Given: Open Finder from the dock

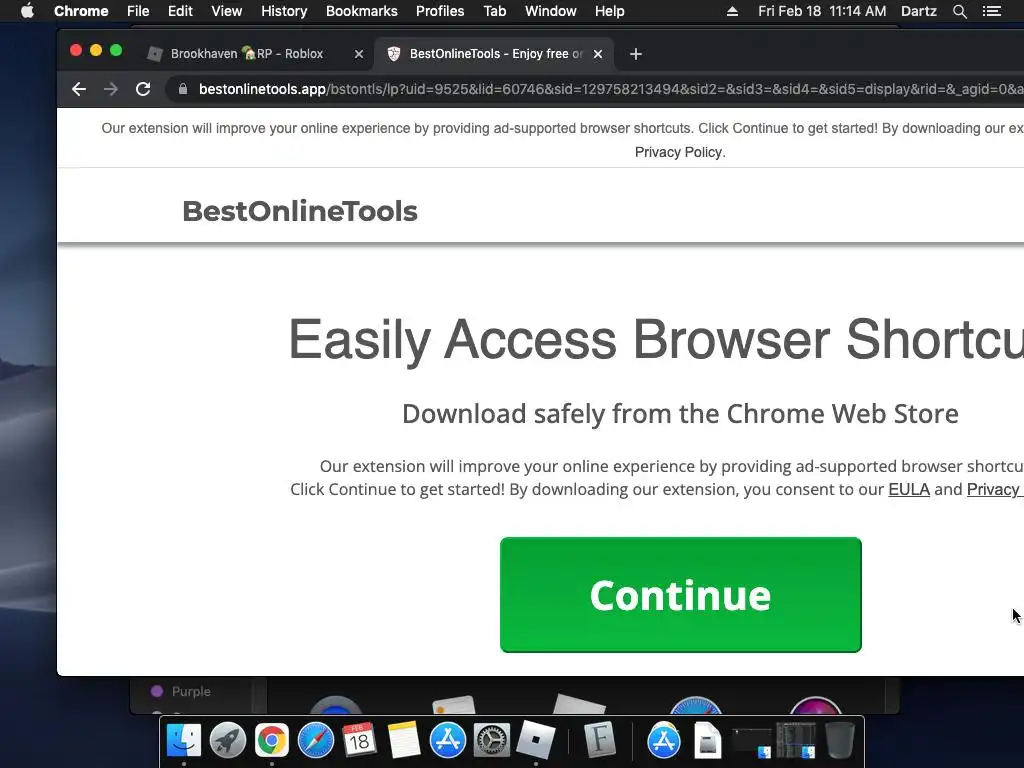Looking at the screenshot, I should 184,741.
